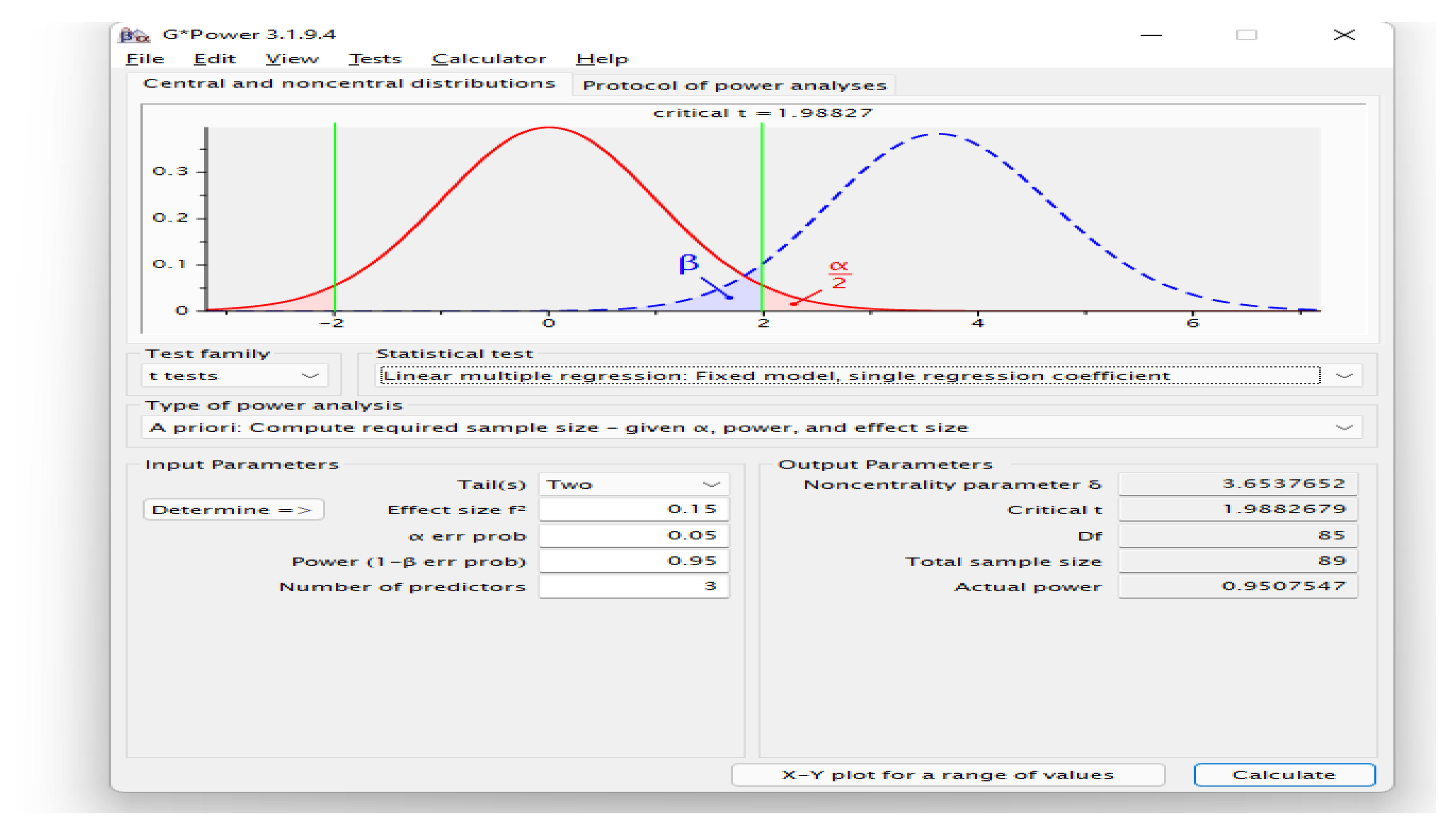Image resolution: width=1456 pixels, height=824 pixels.
Task: Close the G*Power window
Action: click(1343, 35)
